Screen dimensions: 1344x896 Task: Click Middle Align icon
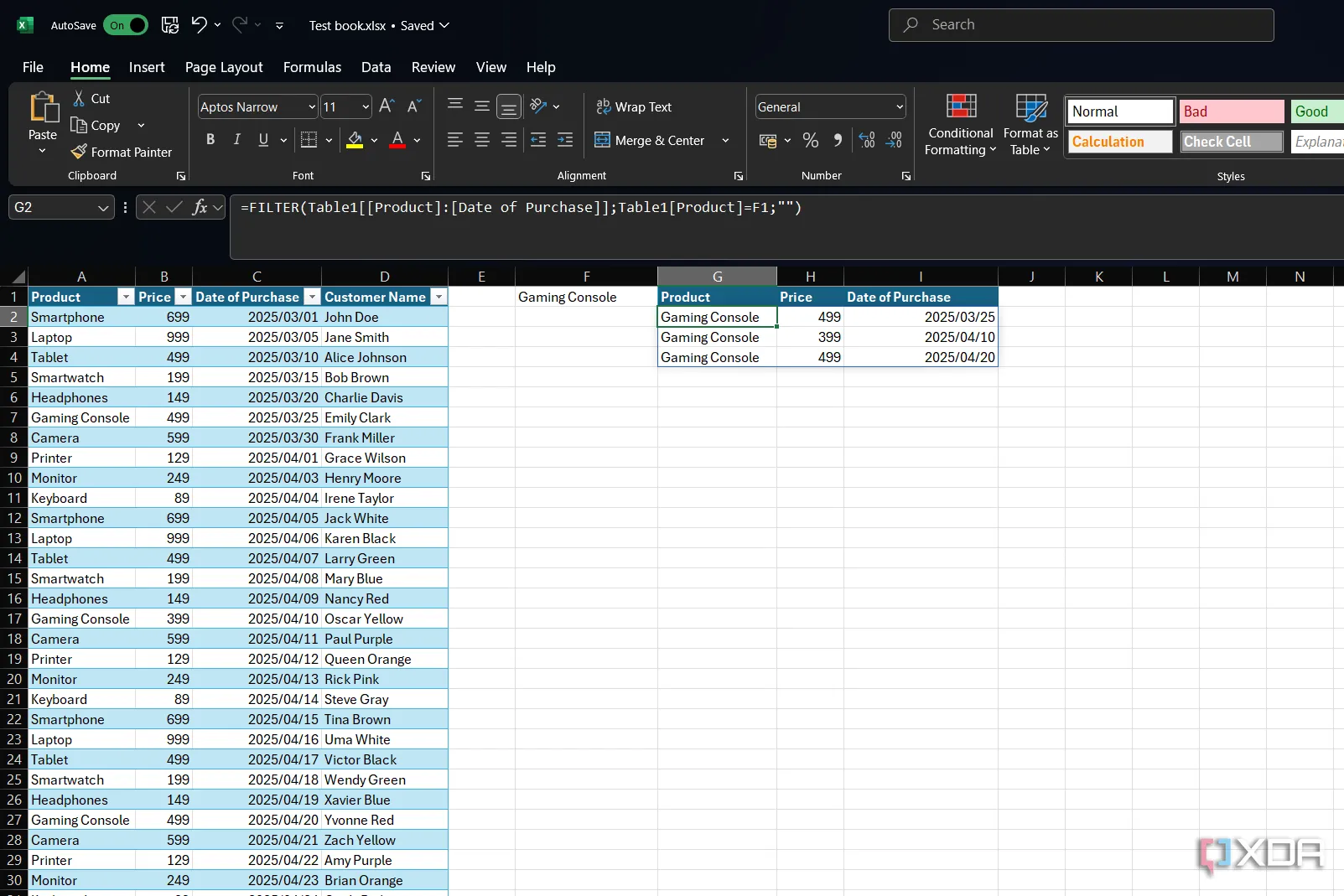tap(482, 106)
